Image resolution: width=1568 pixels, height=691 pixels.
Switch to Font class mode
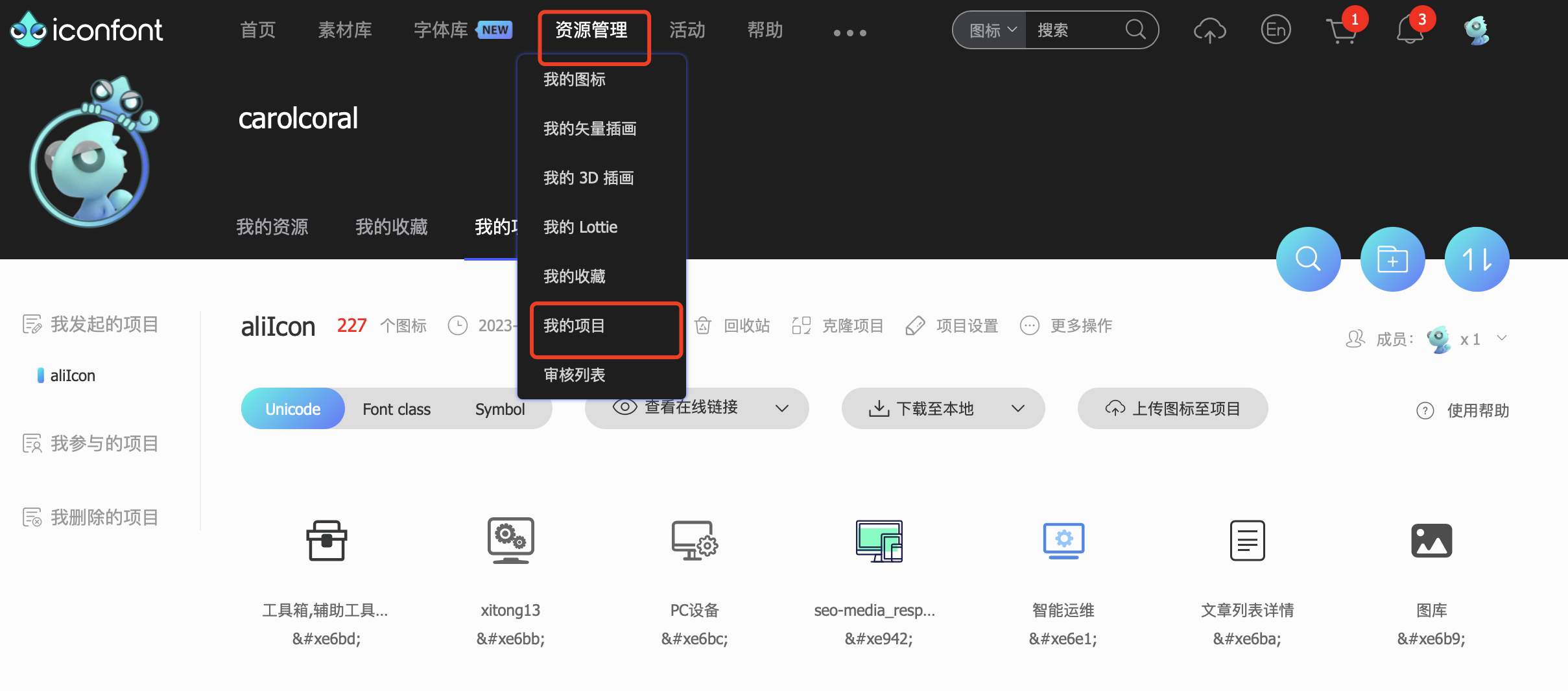tap(396, 409)
